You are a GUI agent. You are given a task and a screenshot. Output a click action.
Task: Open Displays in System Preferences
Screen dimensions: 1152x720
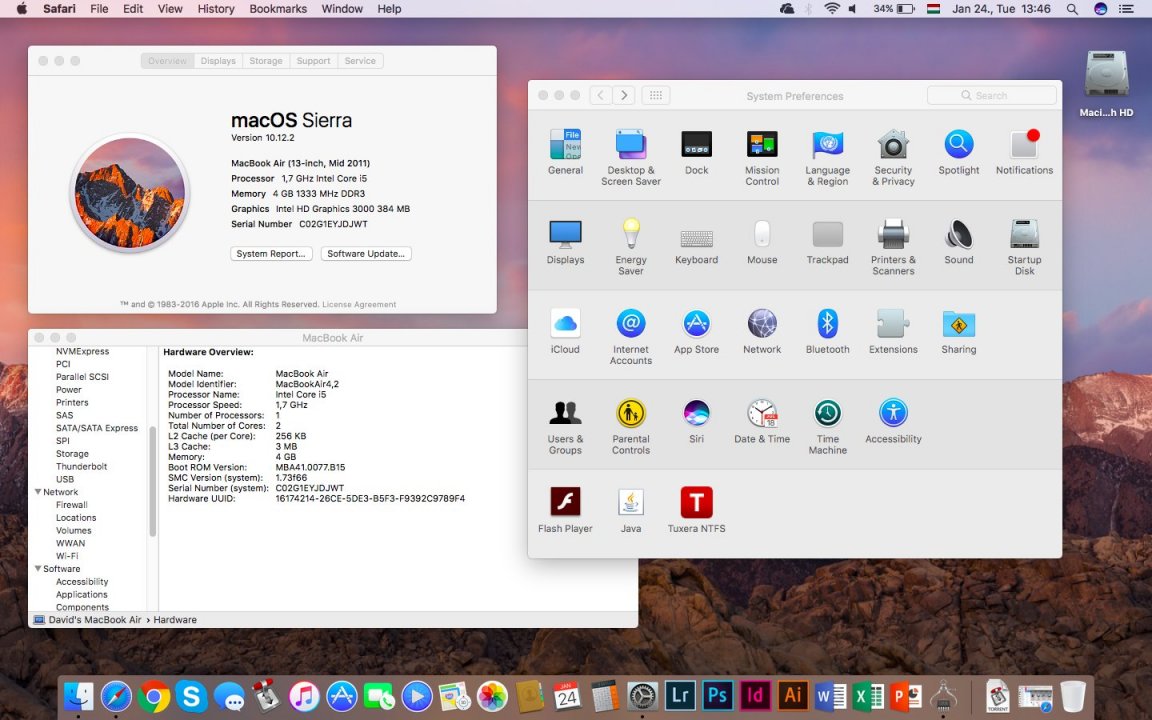click(565, 242)
